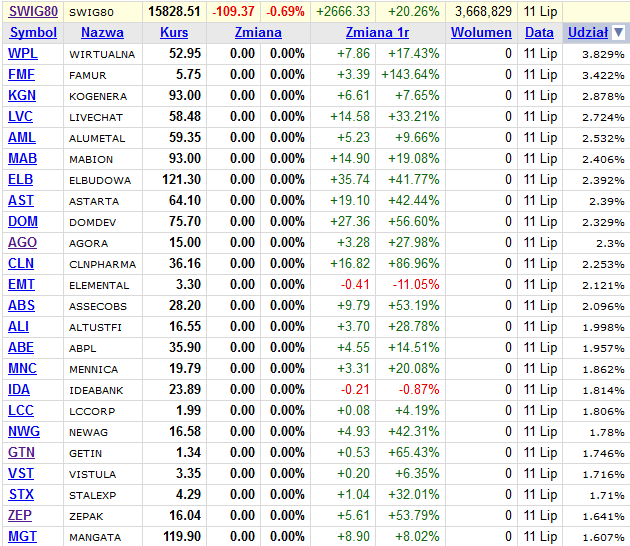This screenshot has height=546, width=630.
Task: Open FMF Famur stock symbol
Action: coord(22,75)
